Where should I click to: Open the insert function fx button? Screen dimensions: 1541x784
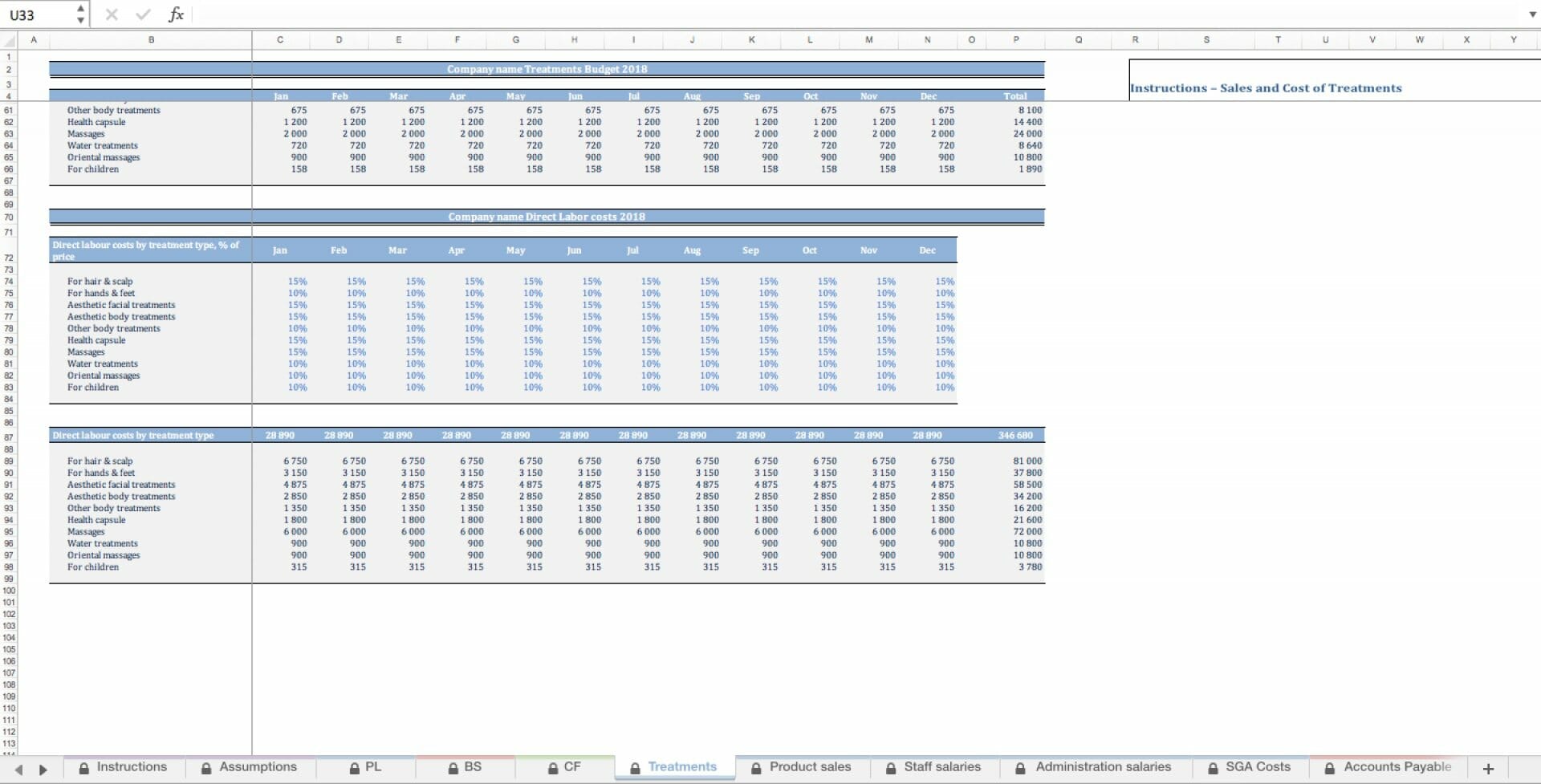176,14
